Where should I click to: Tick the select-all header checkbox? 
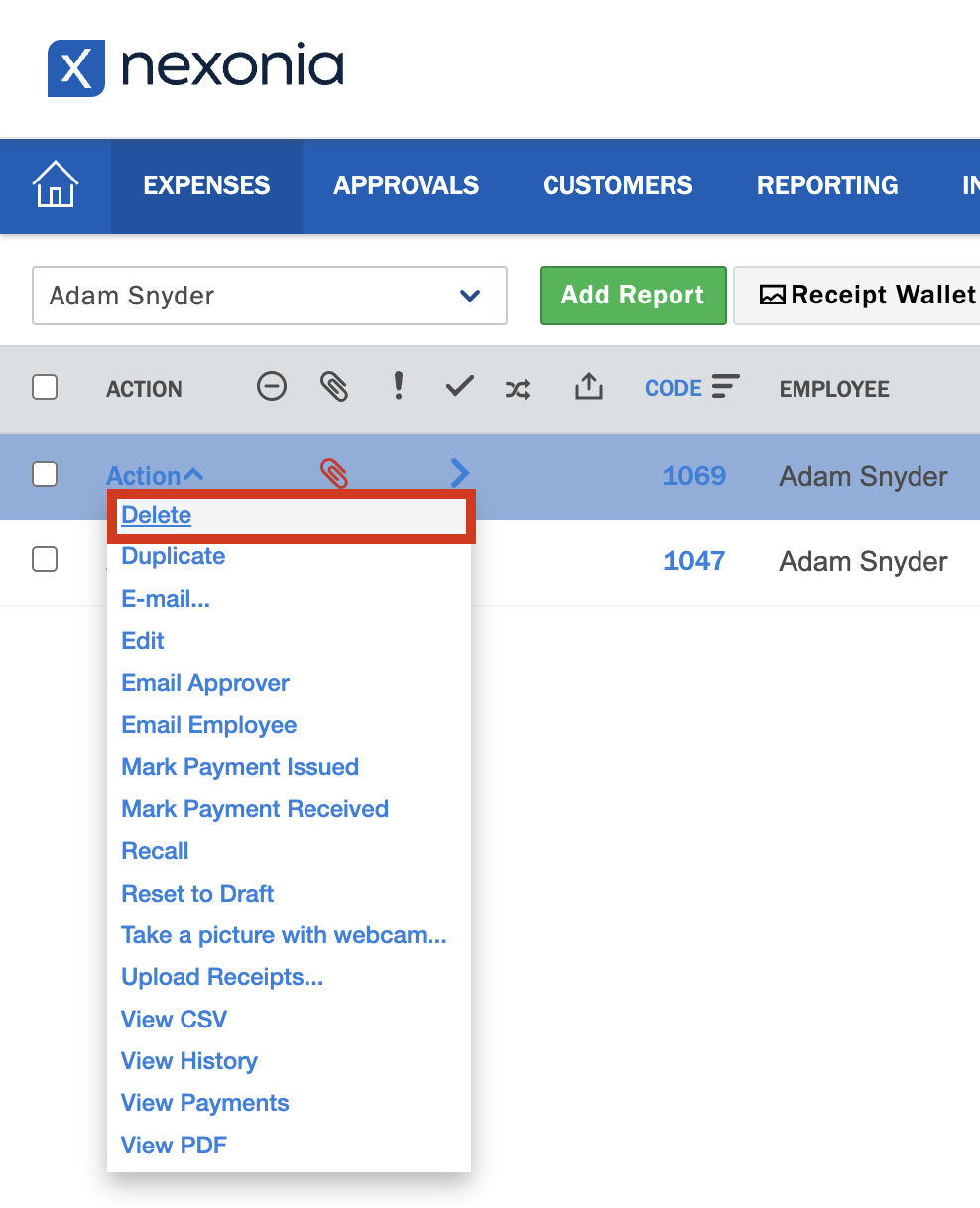tap(45, 387)
